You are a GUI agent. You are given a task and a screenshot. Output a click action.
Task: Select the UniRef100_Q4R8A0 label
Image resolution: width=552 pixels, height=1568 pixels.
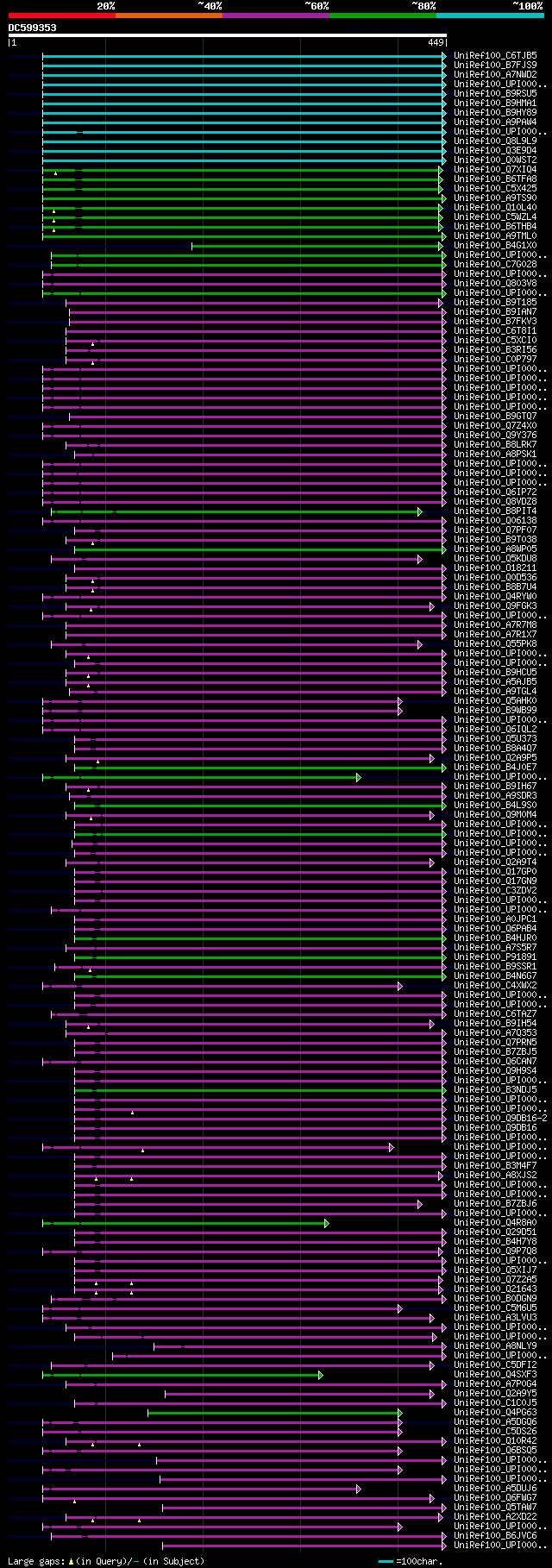(495, 1222)
